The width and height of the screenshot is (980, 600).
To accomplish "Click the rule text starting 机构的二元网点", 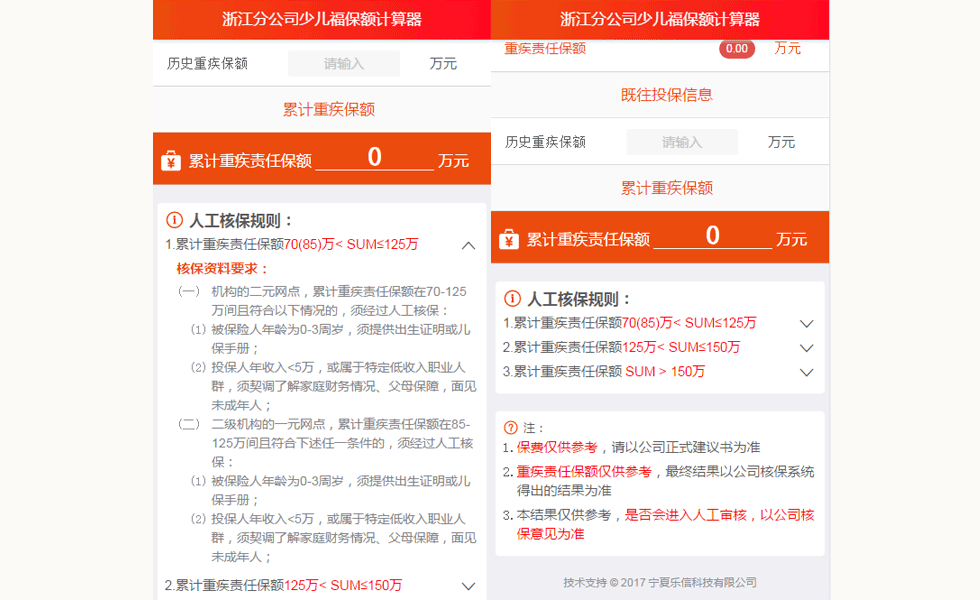I will coord(339,301).
